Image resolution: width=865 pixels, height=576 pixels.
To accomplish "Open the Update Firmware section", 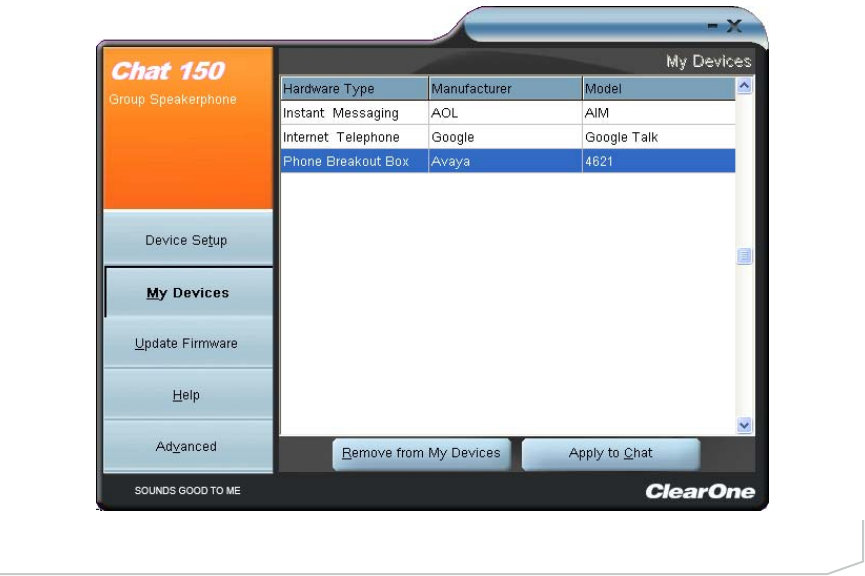I will 188,343.
